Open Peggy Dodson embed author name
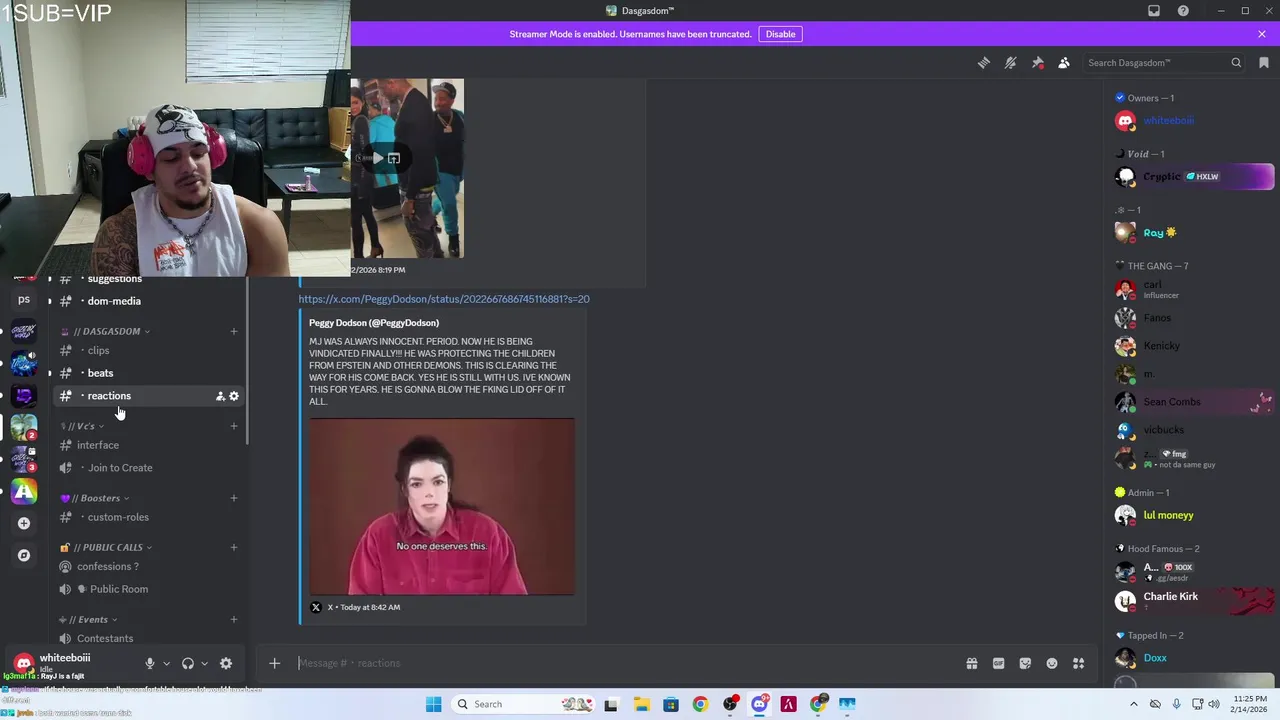Screen dimensions: 1280x720 click(374, 323)
